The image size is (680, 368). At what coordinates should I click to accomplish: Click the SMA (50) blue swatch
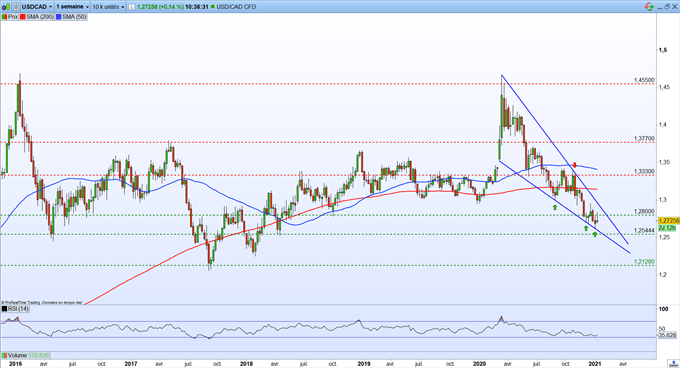tap(59, 17)
